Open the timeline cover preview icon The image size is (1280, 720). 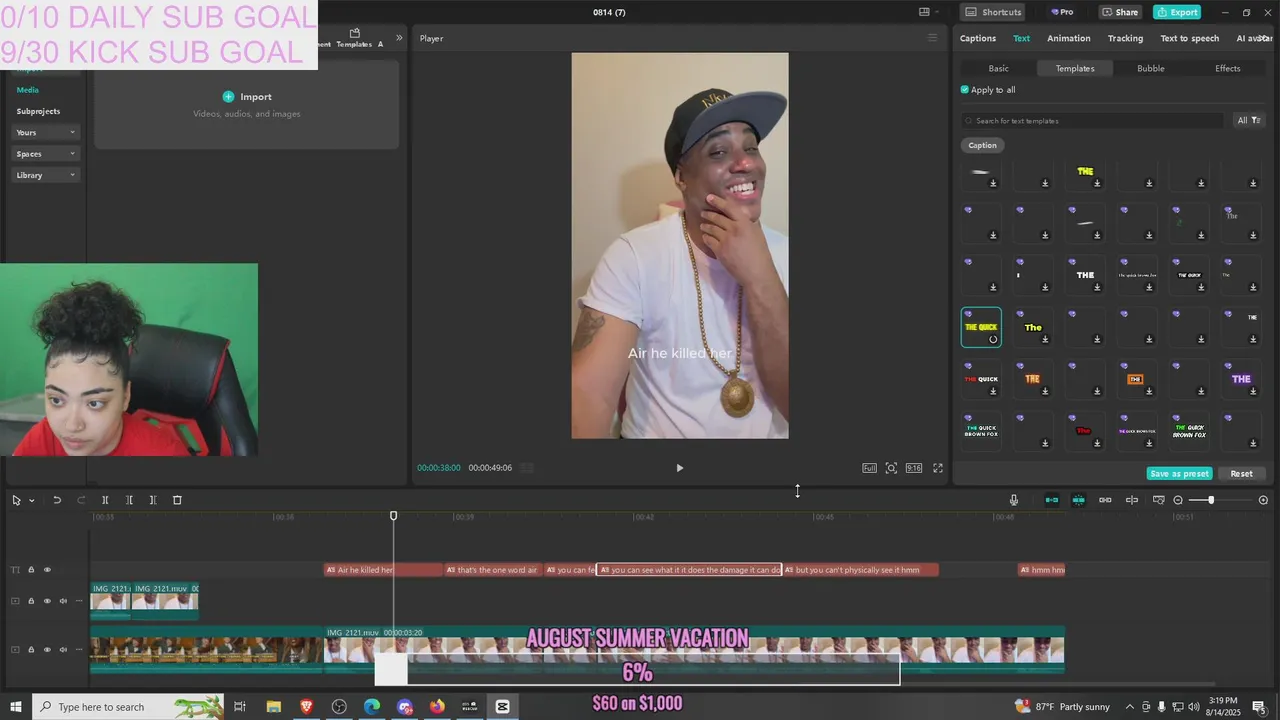tap(1158, 500)
